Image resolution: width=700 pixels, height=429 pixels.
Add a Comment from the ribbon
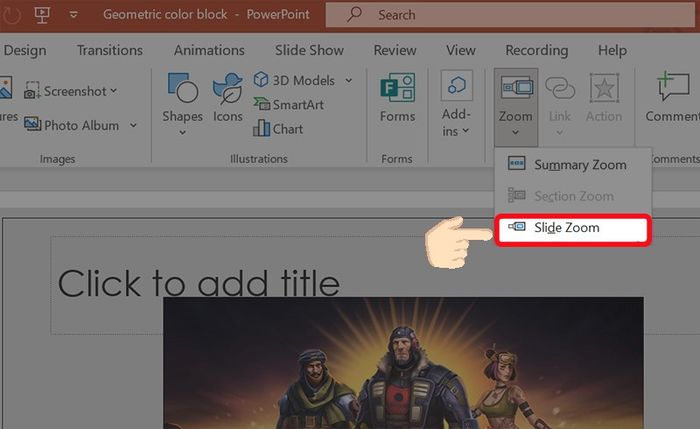[672, 98]
